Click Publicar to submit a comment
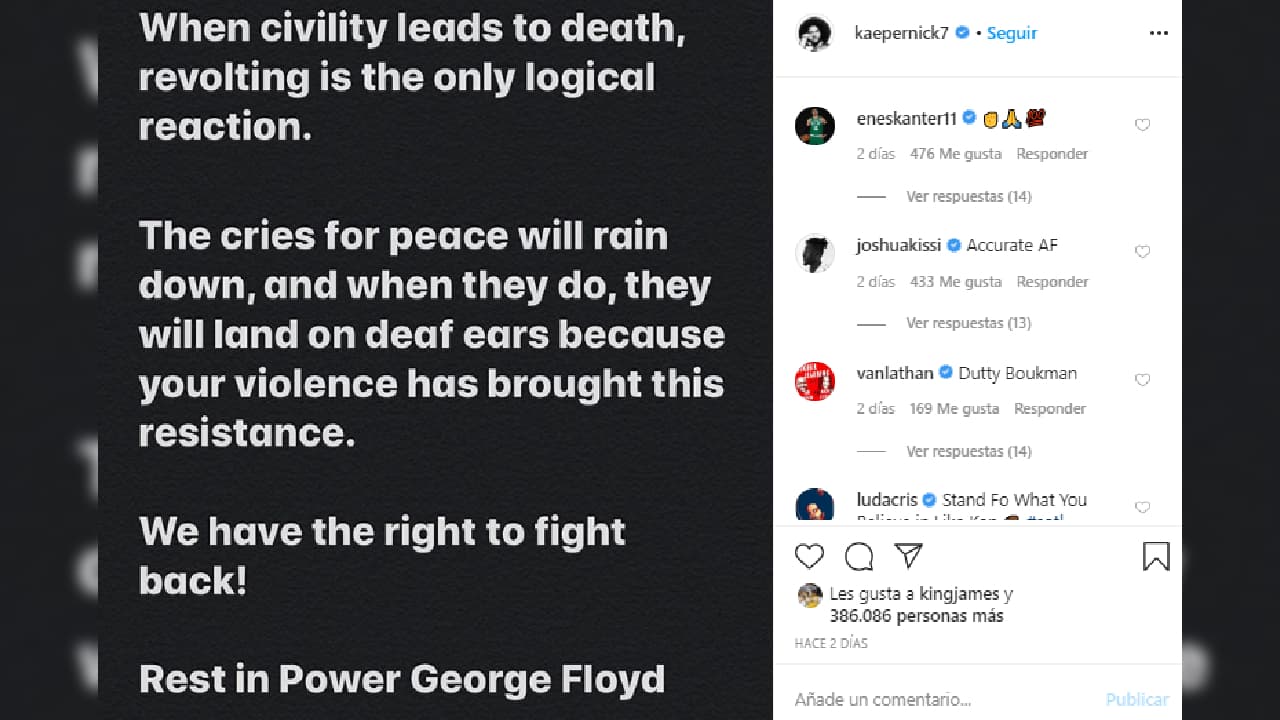The image size is (1280, 720). point(1136,699)
